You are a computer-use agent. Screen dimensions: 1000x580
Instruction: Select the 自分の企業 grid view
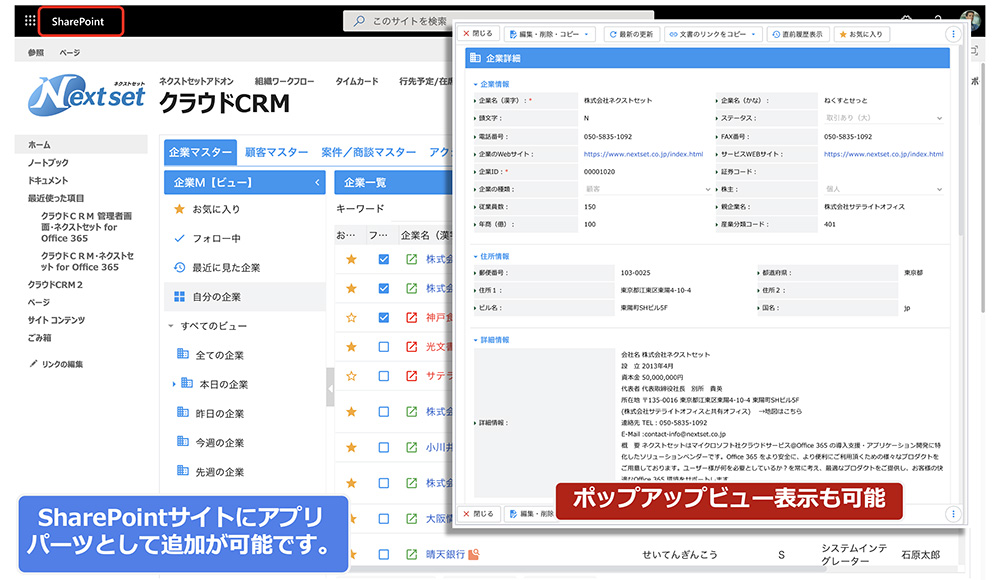[245, 297]
